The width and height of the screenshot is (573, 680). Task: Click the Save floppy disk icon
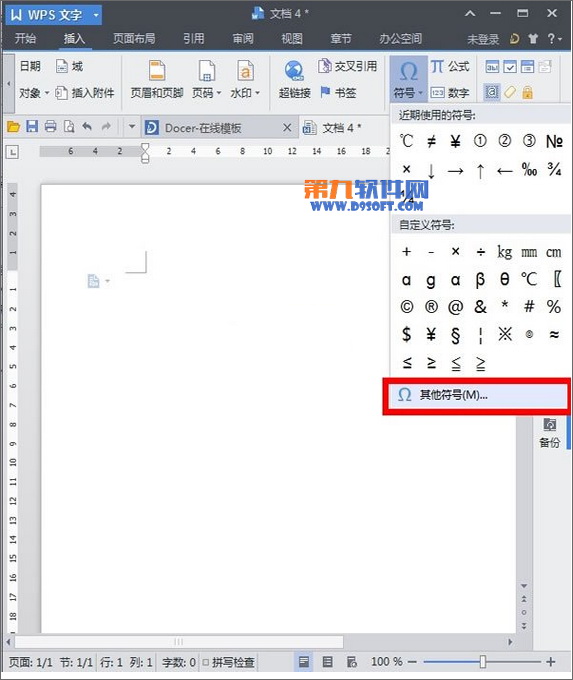[32, 127]
